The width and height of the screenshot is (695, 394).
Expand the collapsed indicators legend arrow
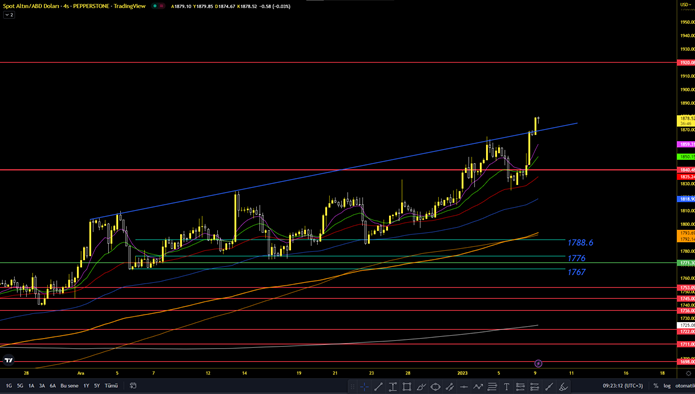(9, 15)
